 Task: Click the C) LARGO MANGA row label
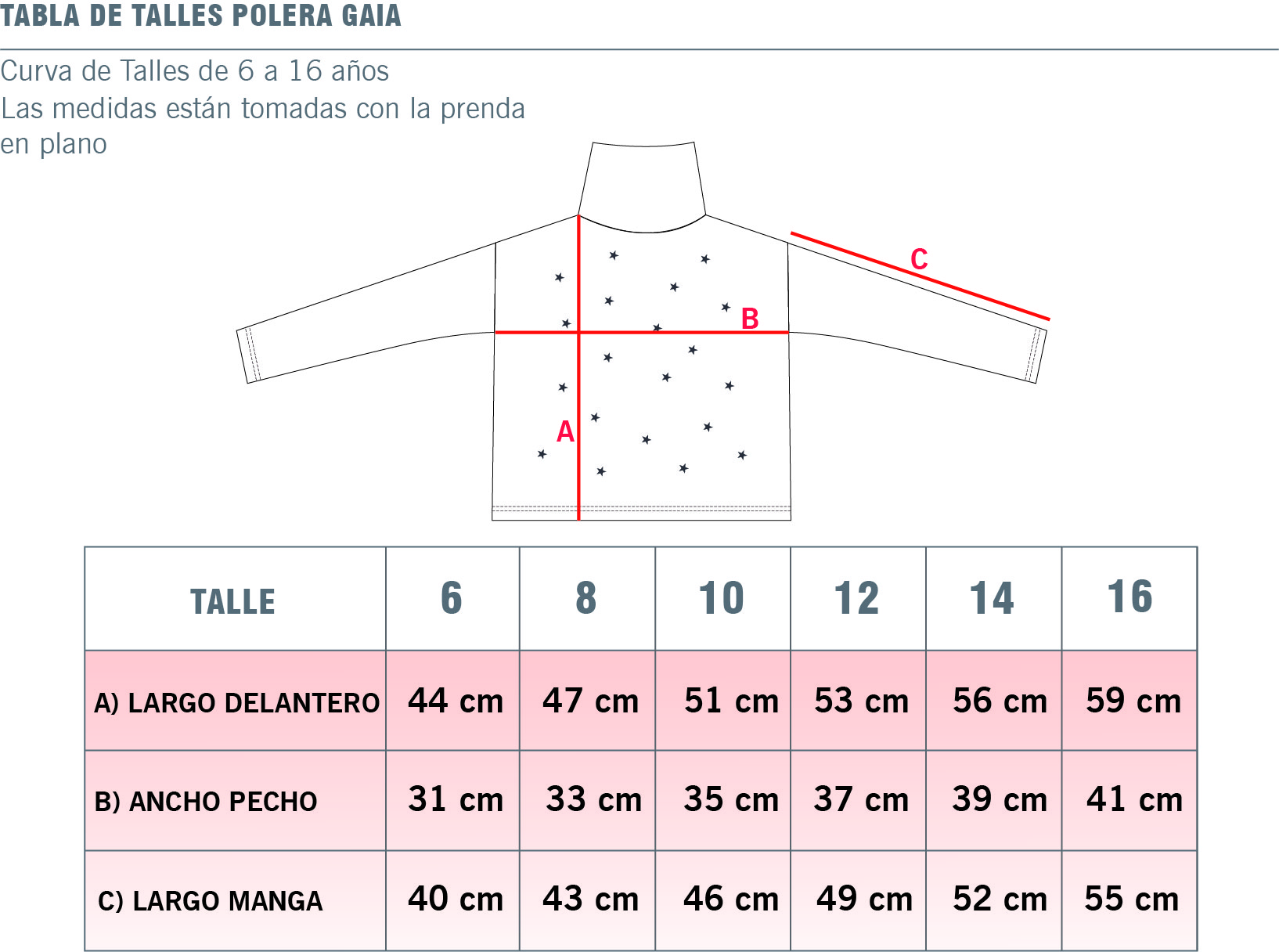[210, 901]
